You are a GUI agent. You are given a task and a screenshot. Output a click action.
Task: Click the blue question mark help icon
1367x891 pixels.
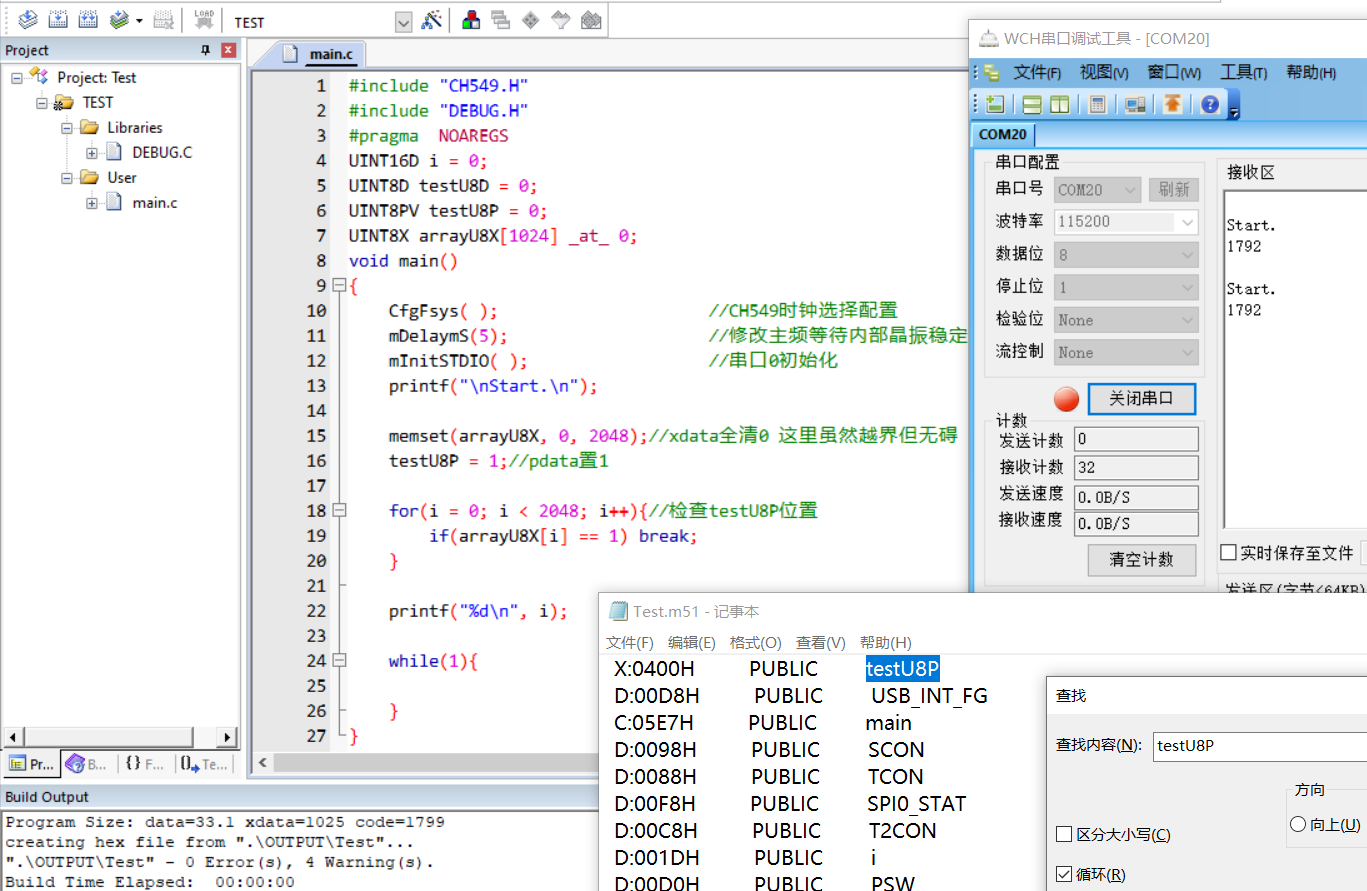pyautogui.click(x=1210, y=104)
